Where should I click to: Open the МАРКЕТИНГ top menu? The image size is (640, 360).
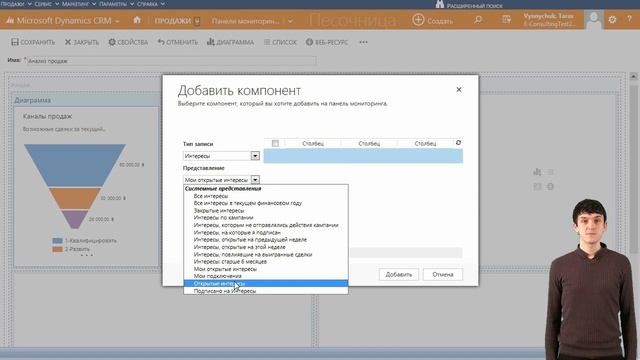coord(79,4)
